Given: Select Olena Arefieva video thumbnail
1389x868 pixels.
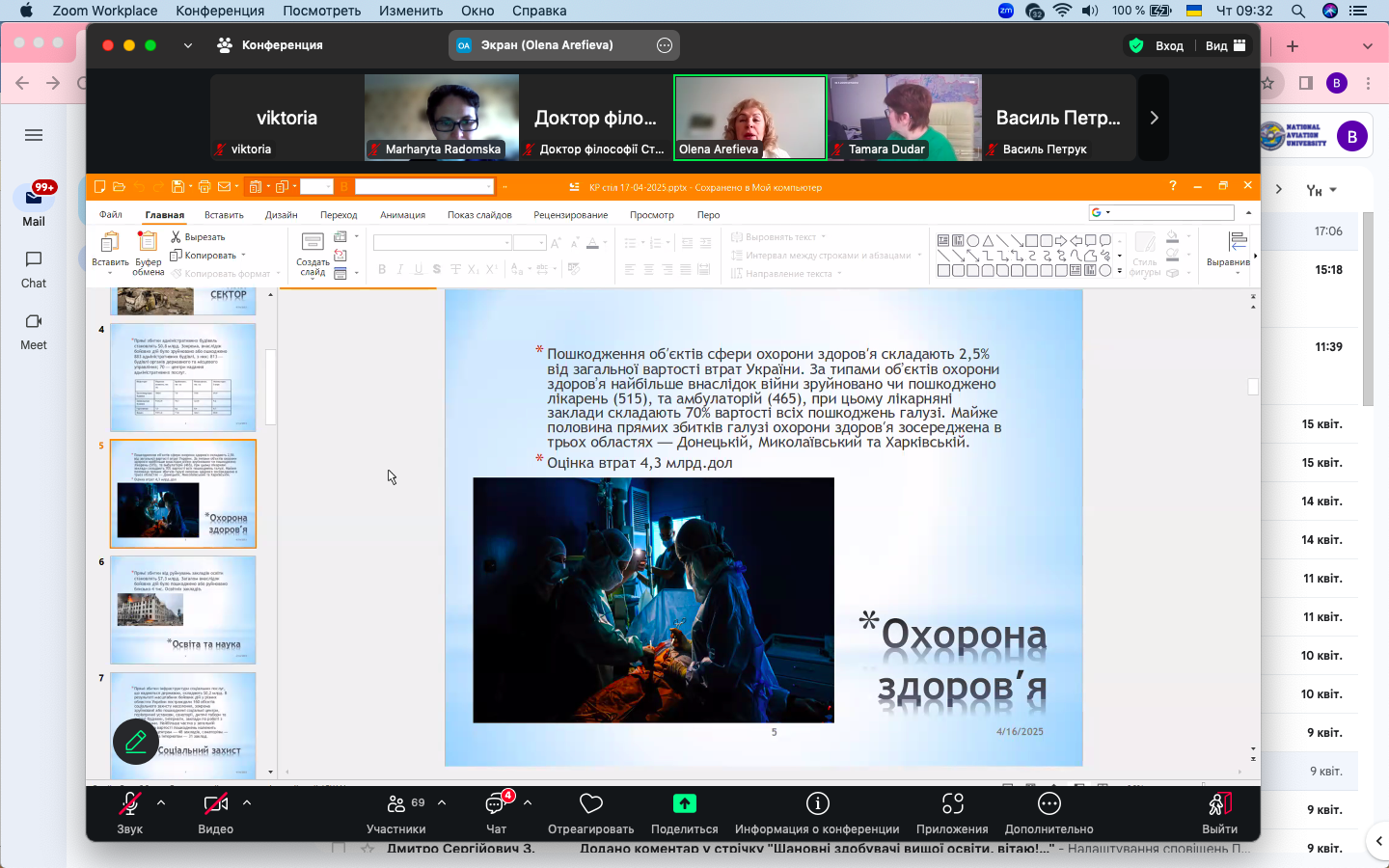Looking at the screenshot, I should (749, 118).
